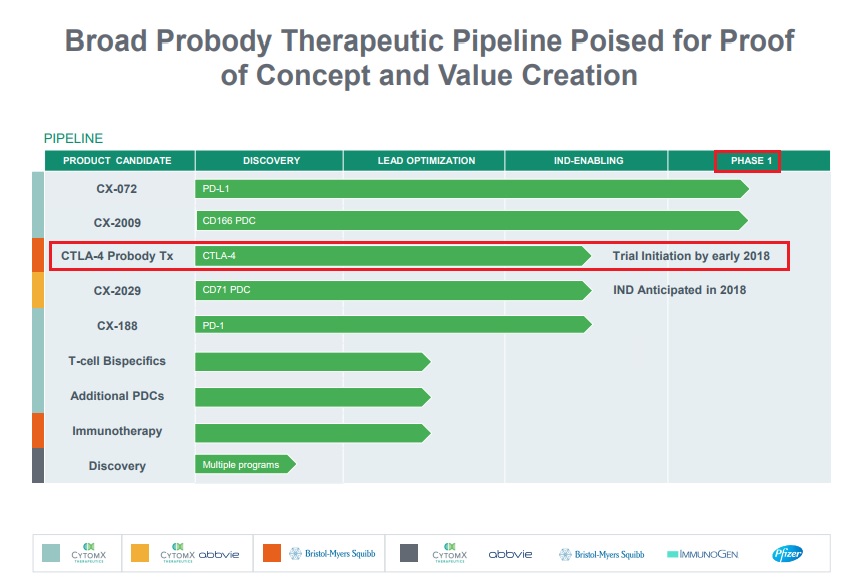Click the CD166 PDC progress bar

[470, 220]
